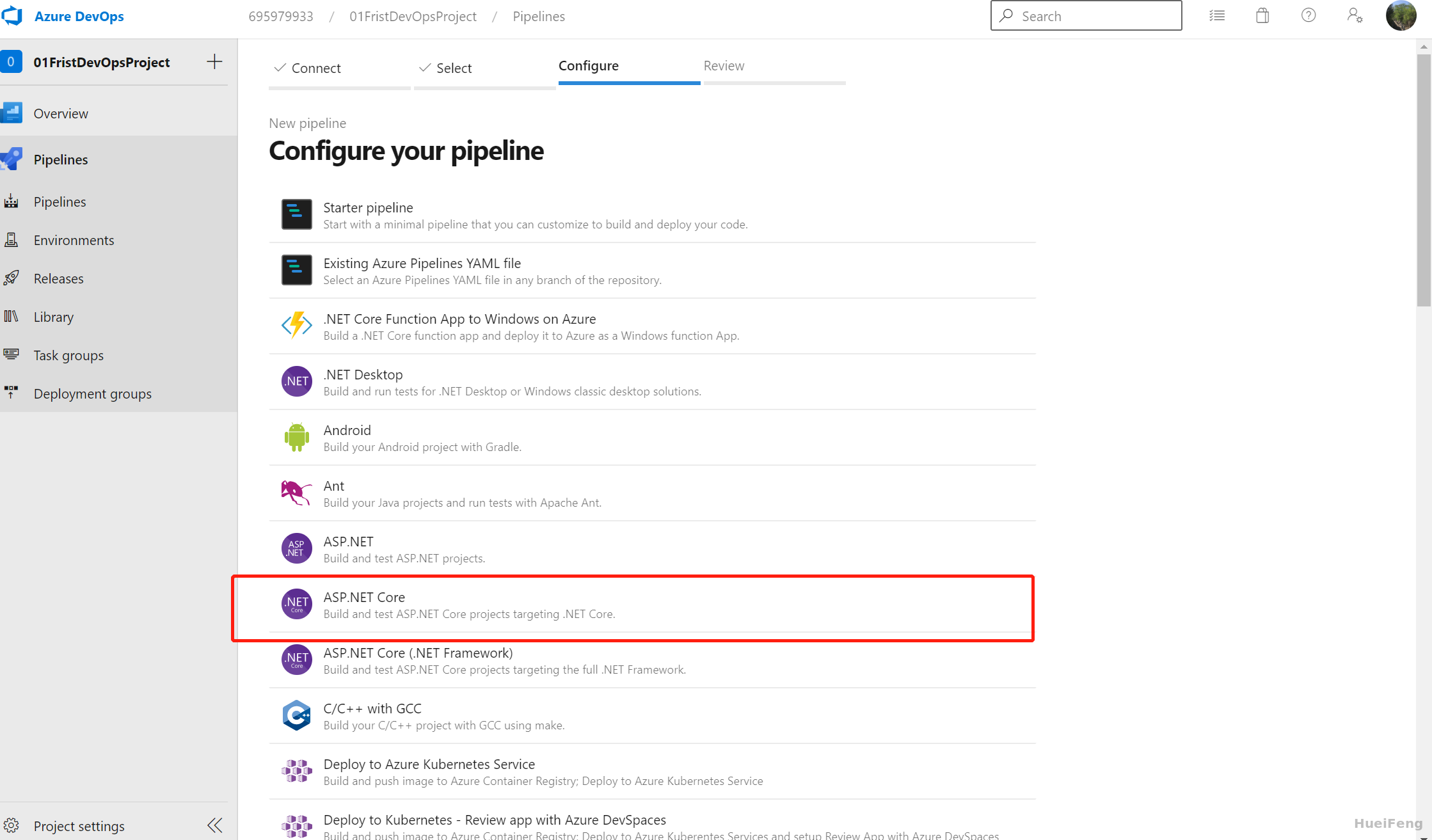Select the ASP.NET Core template title
The height and width of the screenshot is (840, 1432).
click(364, 597)
